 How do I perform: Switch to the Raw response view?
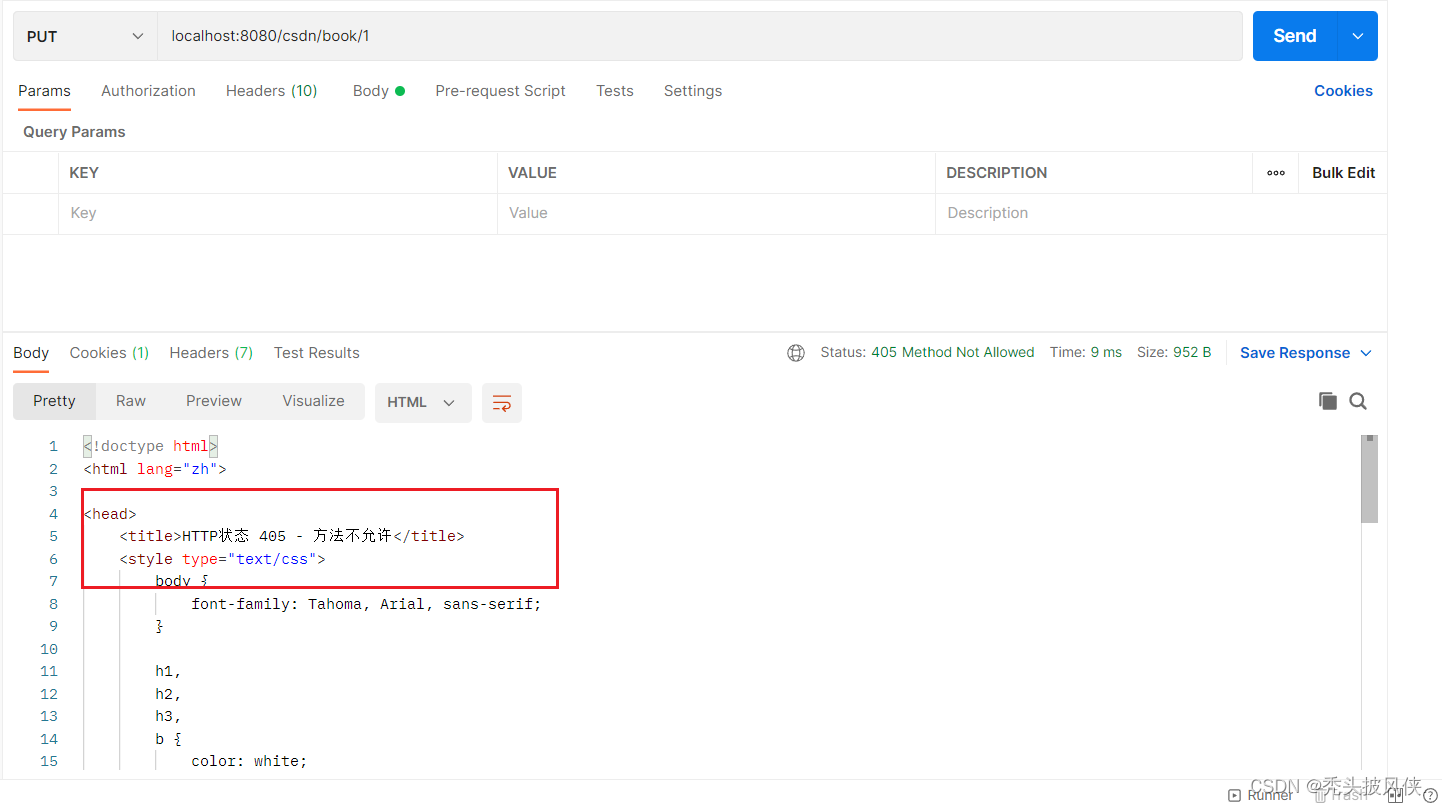pos(130,400)
